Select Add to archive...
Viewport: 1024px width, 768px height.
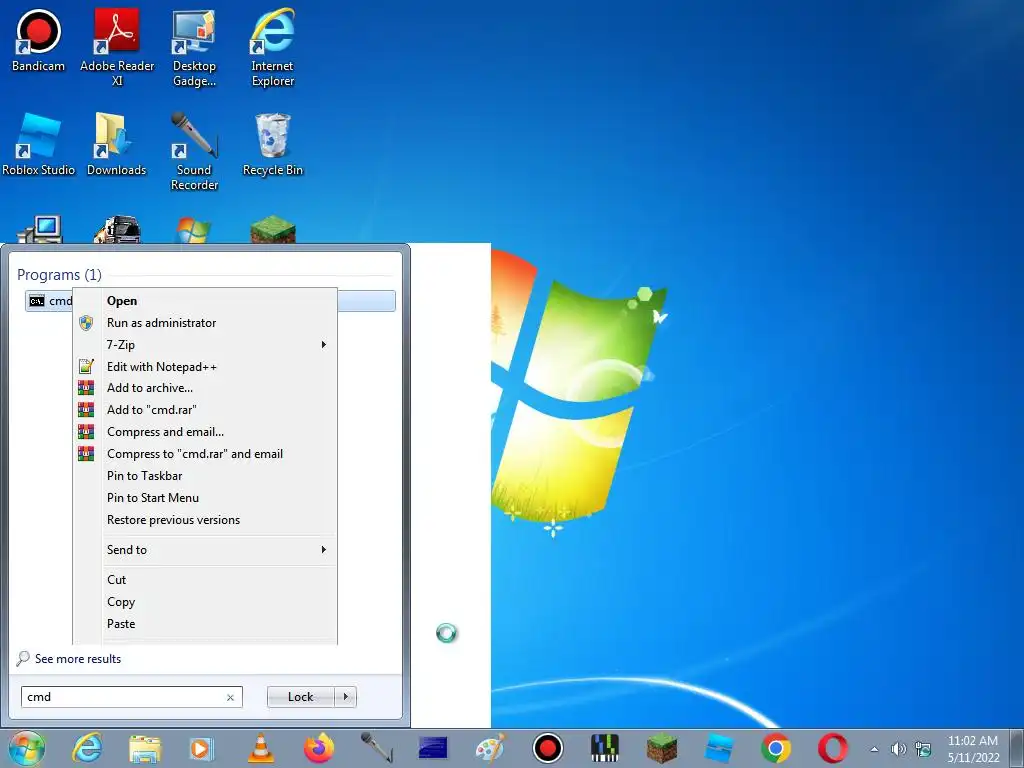coord(204,388)
